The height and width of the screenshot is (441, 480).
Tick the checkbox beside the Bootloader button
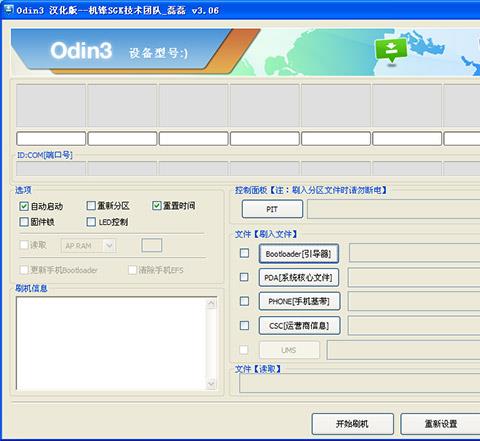click(x=244, y=253)
